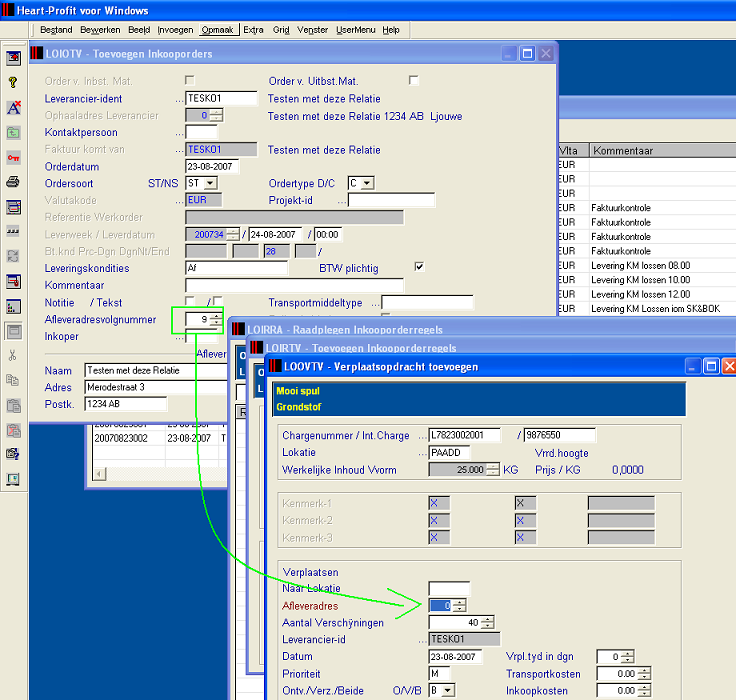Open the Bestand menu

tap(56, 30)
